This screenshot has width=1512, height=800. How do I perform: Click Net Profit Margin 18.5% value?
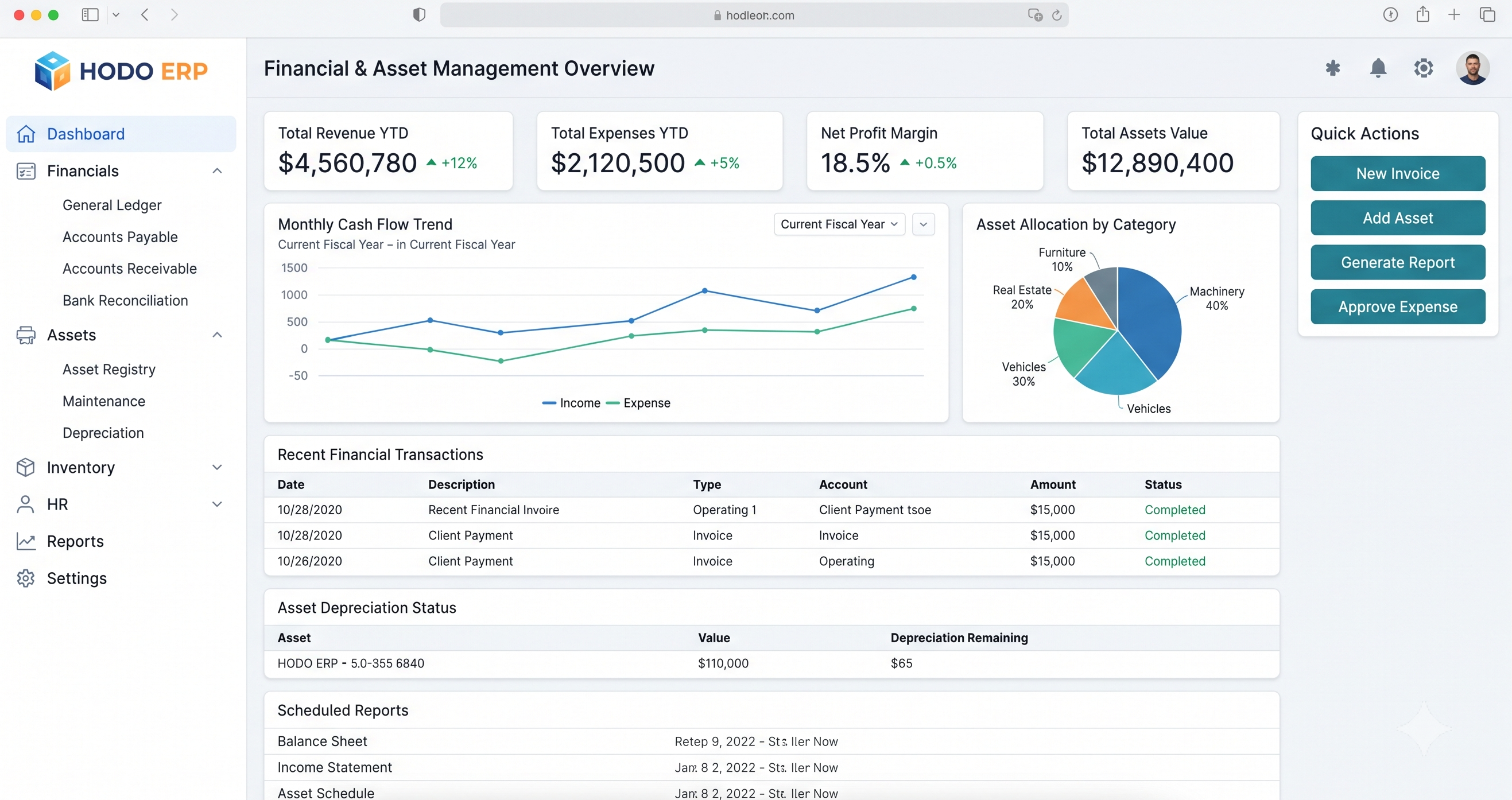point(855,162)
